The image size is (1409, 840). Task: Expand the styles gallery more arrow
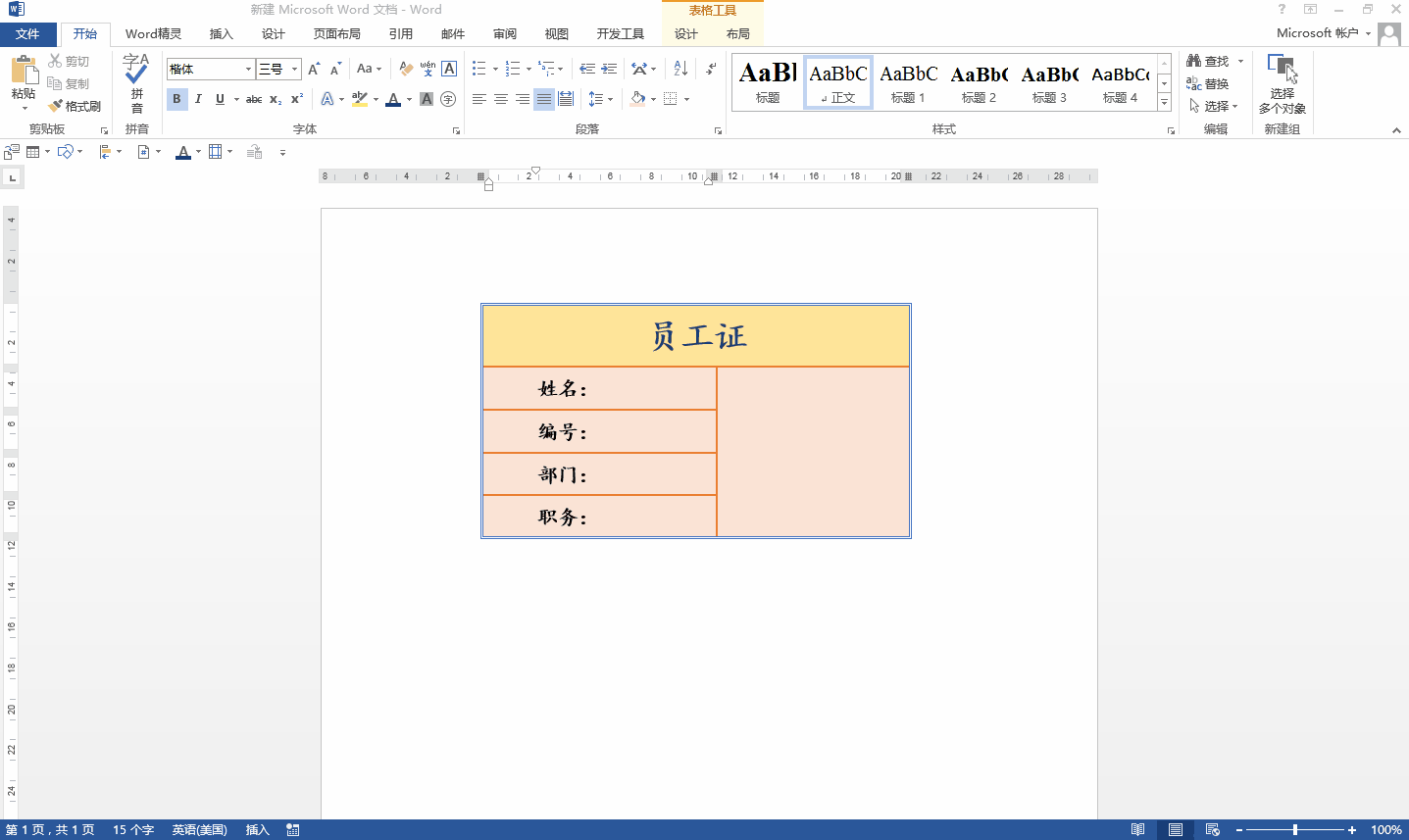1164,103
